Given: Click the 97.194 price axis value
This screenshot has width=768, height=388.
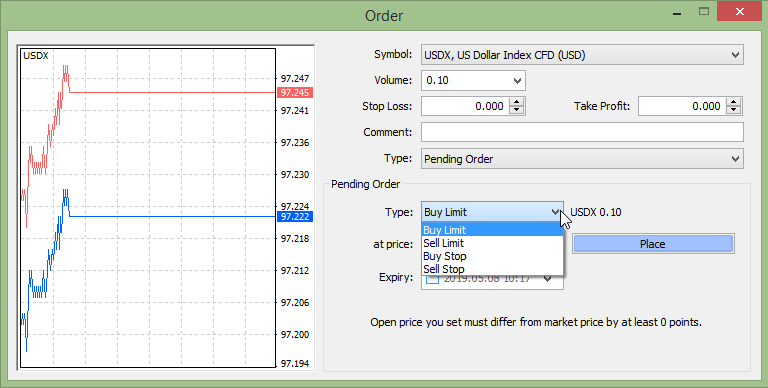Looking at the screenshot, I should [x=294, y=364].
